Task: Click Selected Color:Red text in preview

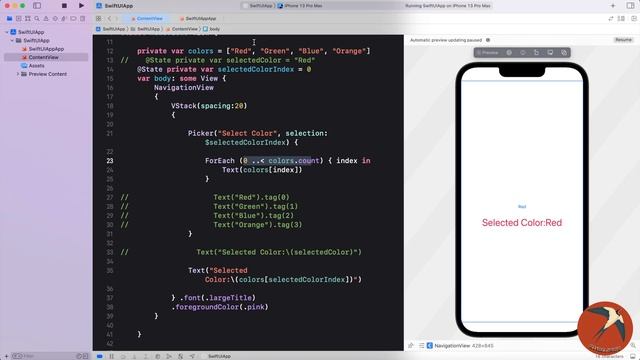Action: 522,222
